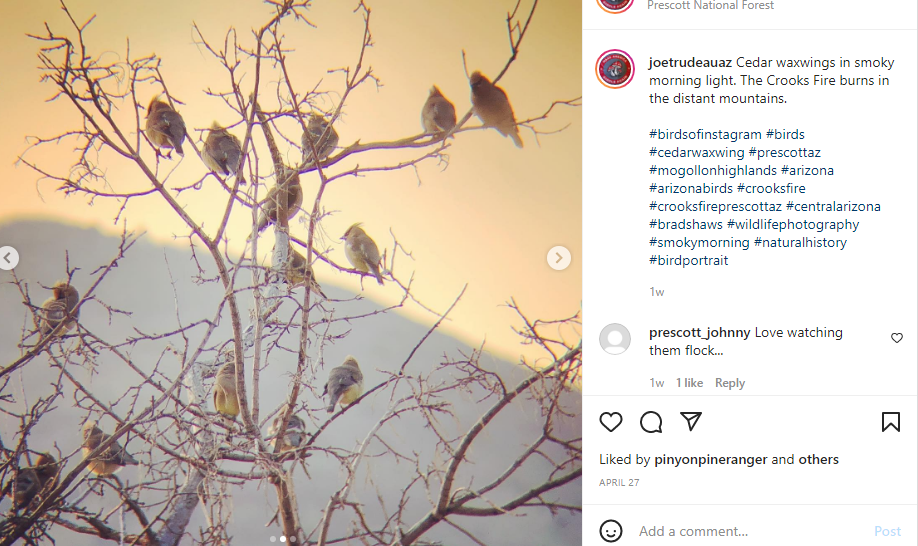View pinyonpineranger's profile from likes
Image resolution: width=918 pixels, height=546 pixels.
pos(711,459)
